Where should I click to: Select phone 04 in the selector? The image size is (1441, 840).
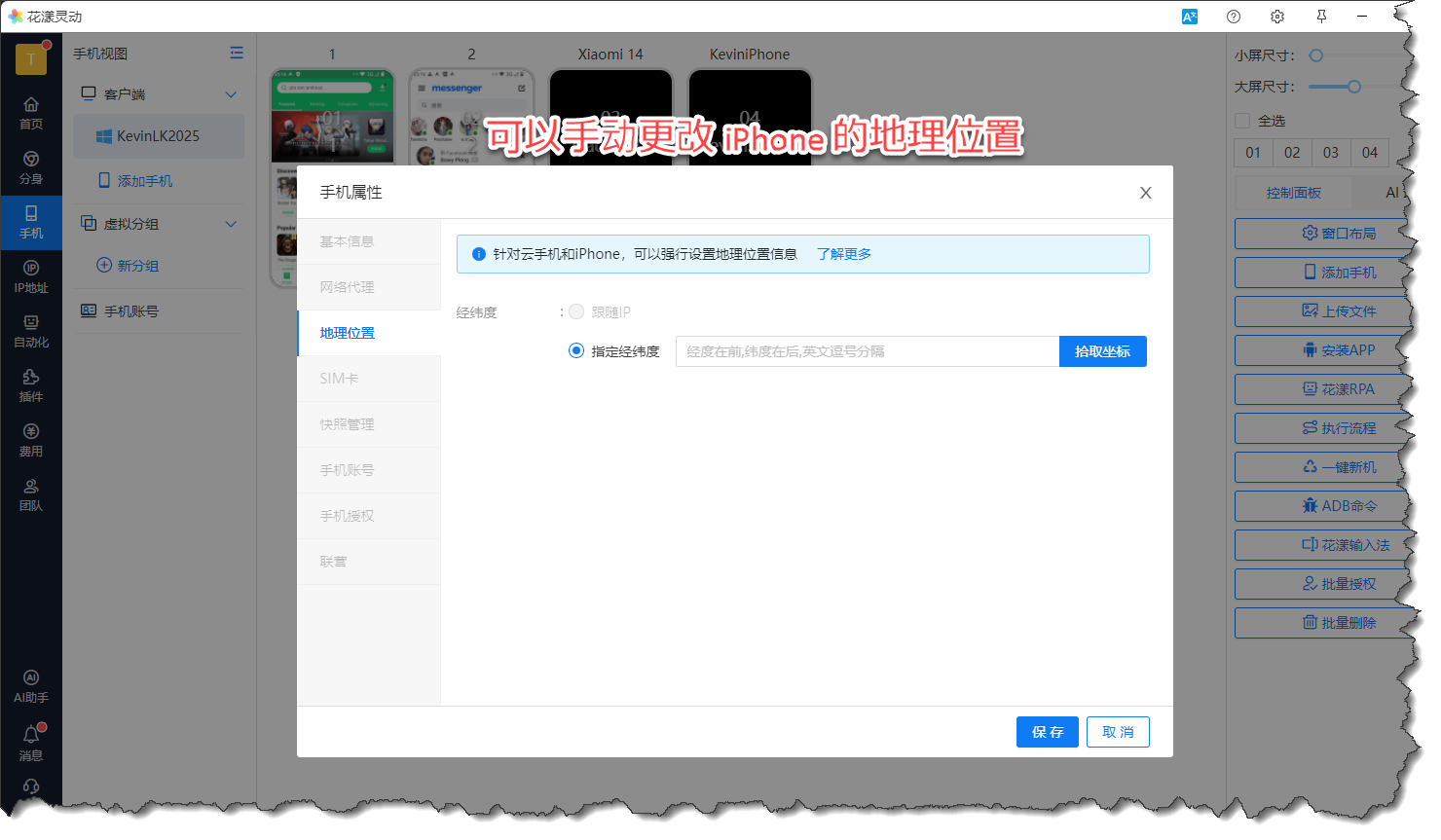[1370, 153]
